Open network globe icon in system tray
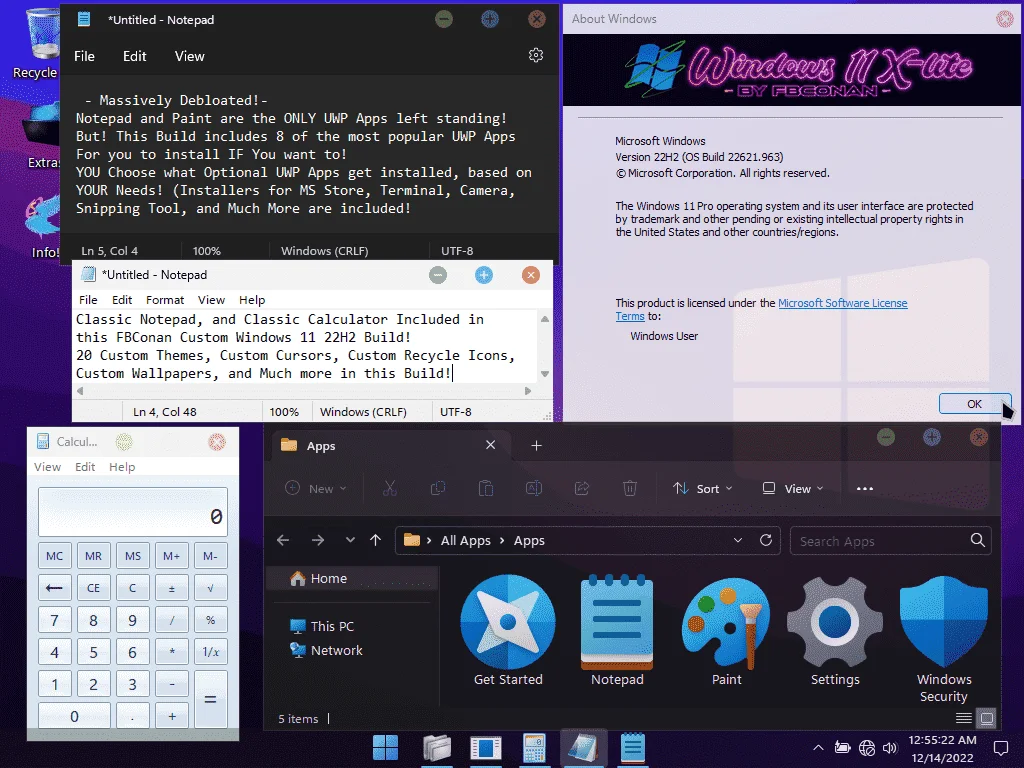This screenshot has height=768, width=1024. point(867,748)
